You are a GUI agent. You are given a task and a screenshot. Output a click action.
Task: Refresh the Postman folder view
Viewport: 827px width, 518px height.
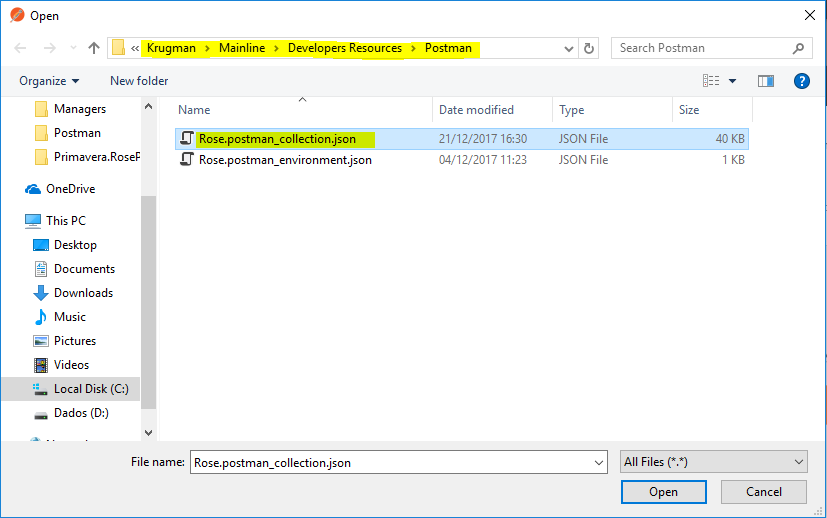click(589, 49)
